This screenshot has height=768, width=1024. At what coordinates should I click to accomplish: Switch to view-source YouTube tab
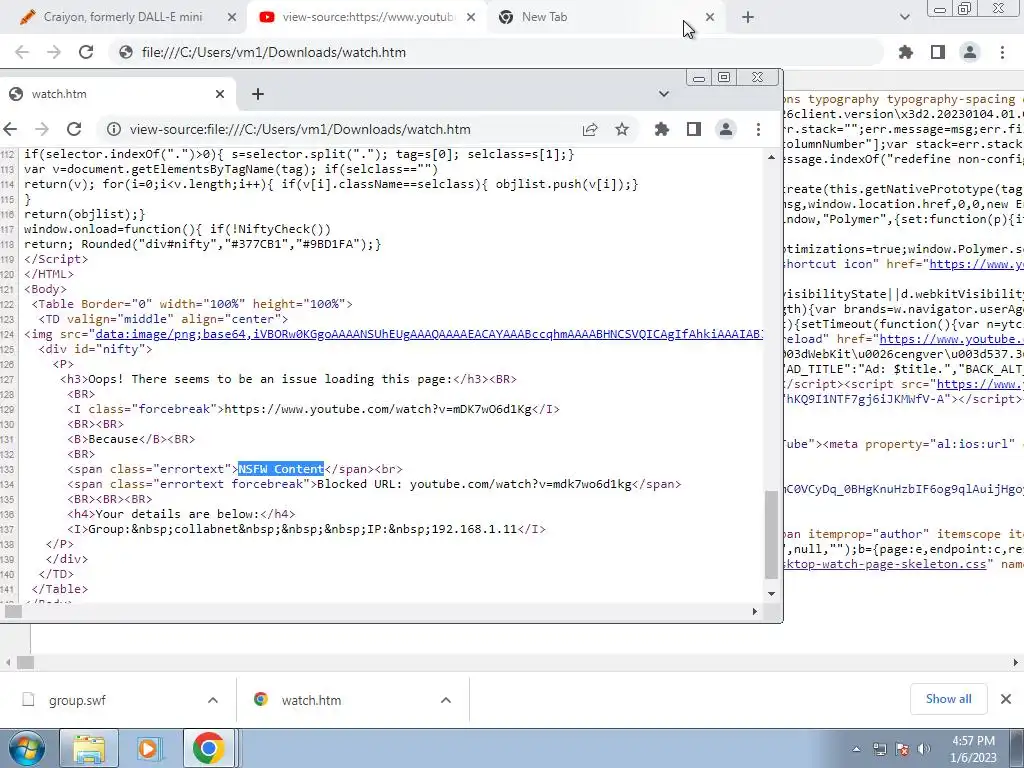[x=366, y=17]
